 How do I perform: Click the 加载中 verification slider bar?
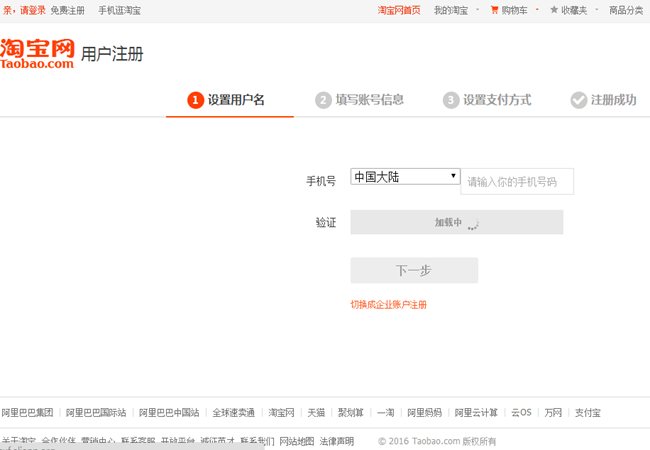click(457, 222)
